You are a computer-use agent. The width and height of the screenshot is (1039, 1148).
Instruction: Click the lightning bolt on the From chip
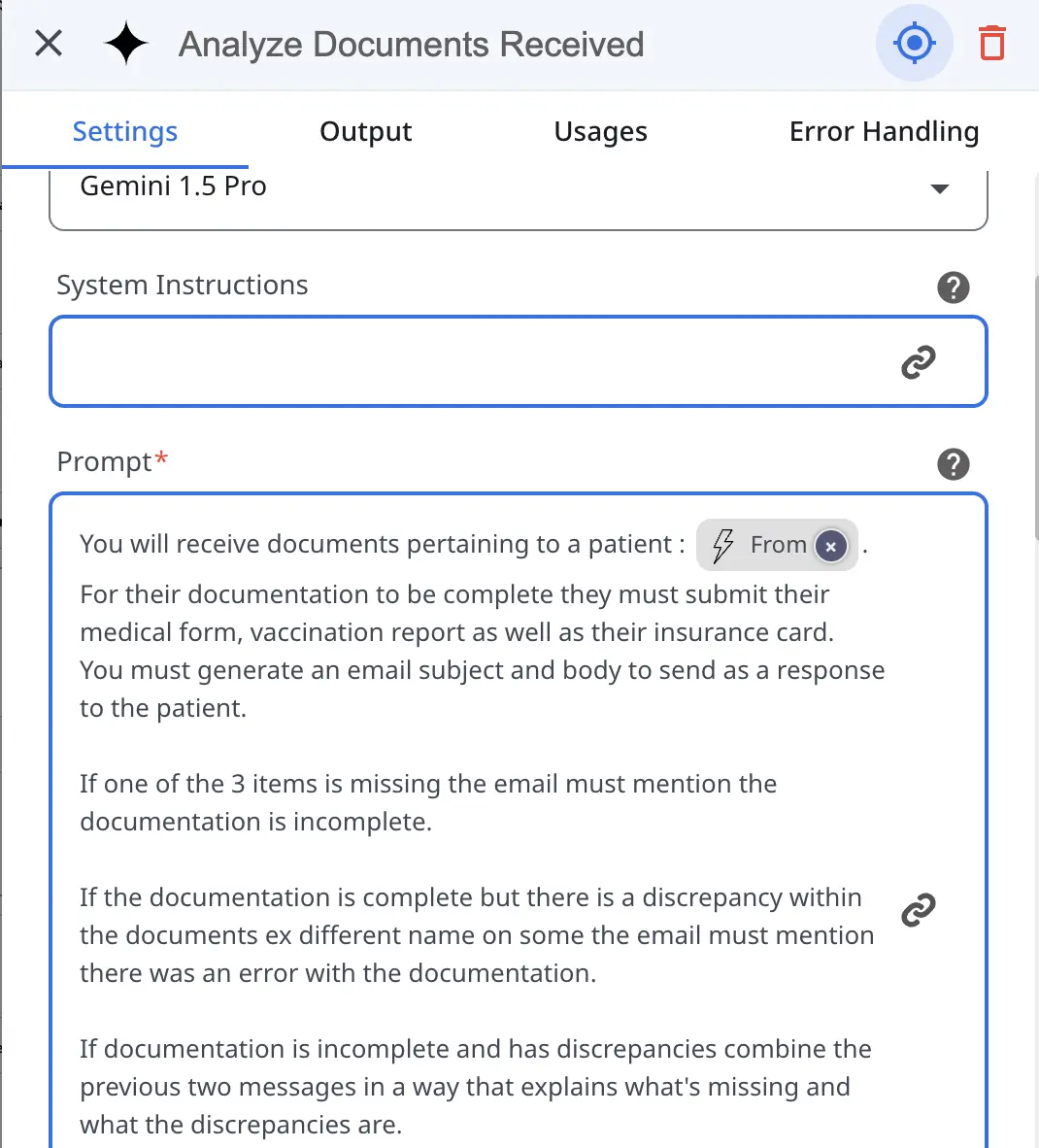(722, 545)
